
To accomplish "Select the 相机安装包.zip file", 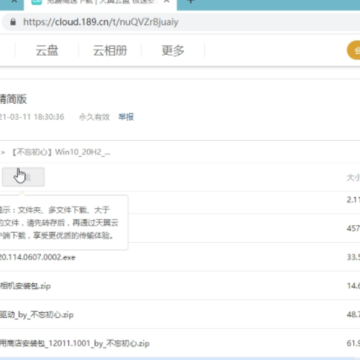I will 25,286.
